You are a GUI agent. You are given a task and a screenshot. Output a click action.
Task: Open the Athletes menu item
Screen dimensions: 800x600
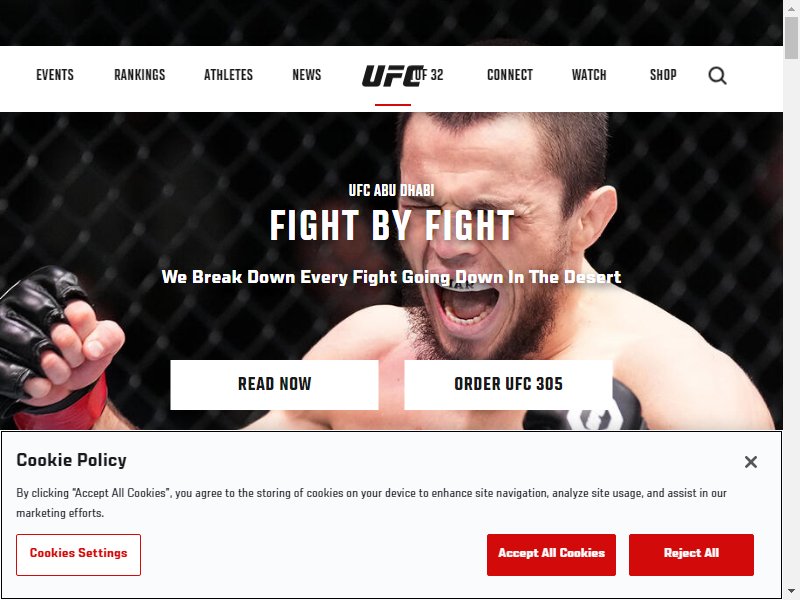228,75
